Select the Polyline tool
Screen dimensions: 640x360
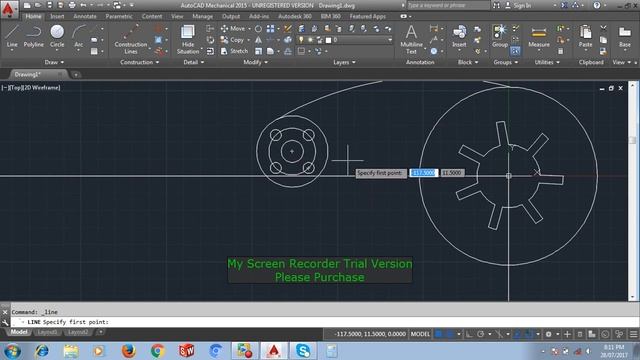click(x=33, y=36)
